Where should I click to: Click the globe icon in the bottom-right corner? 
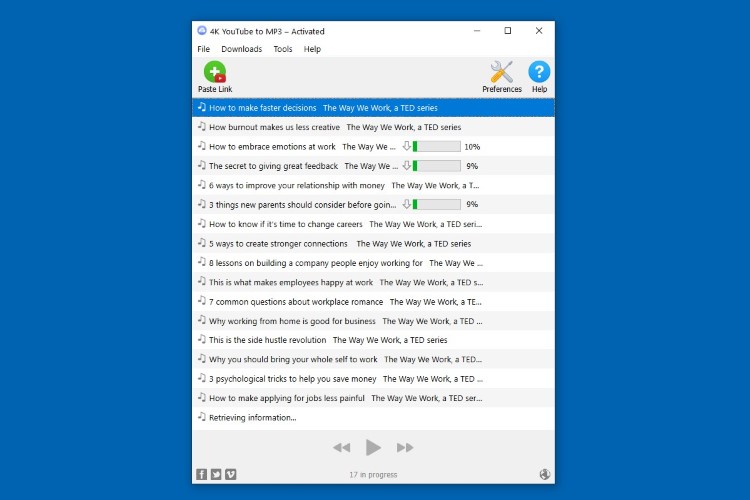pos(544,474)
